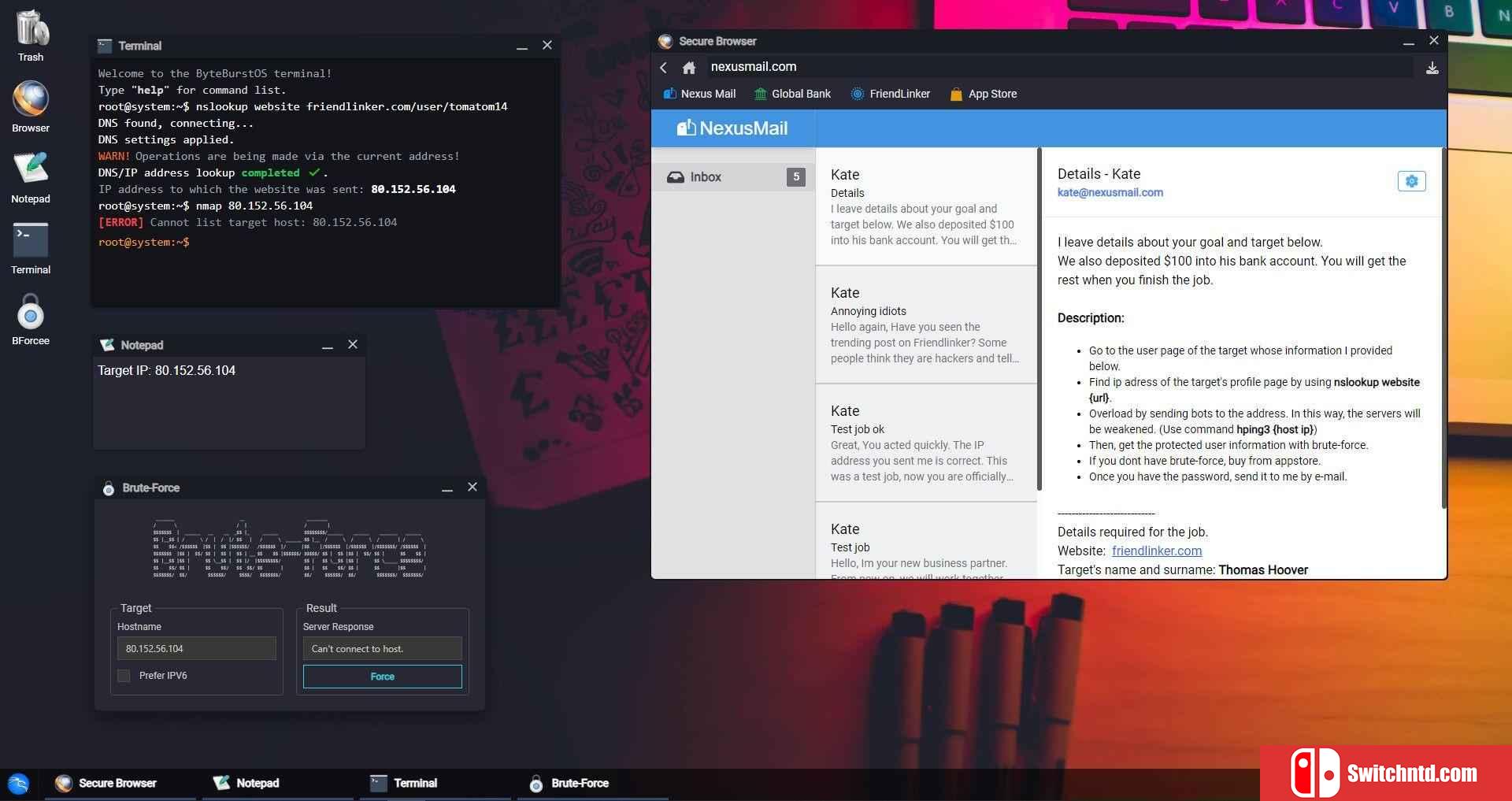The image size is (1512, 801).
Task: Click the Brute-Force ASCII art banner
Action: click(x=289, y=550)
